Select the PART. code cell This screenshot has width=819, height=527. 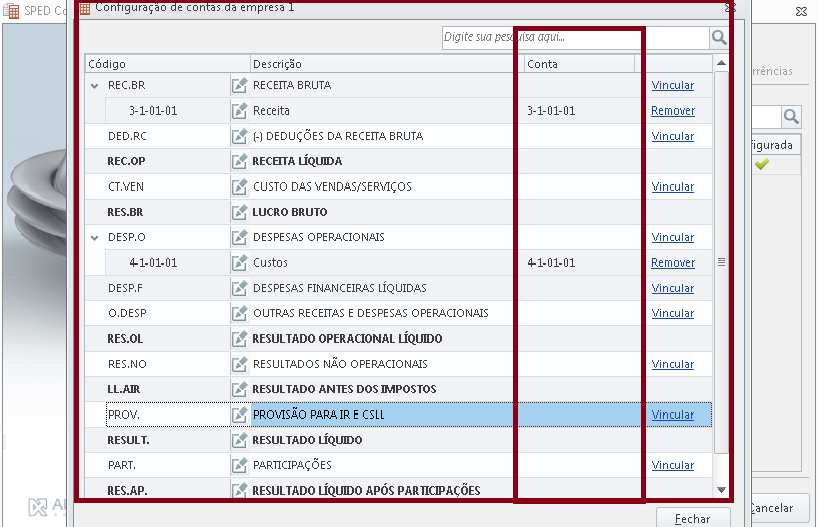[122, 465]
